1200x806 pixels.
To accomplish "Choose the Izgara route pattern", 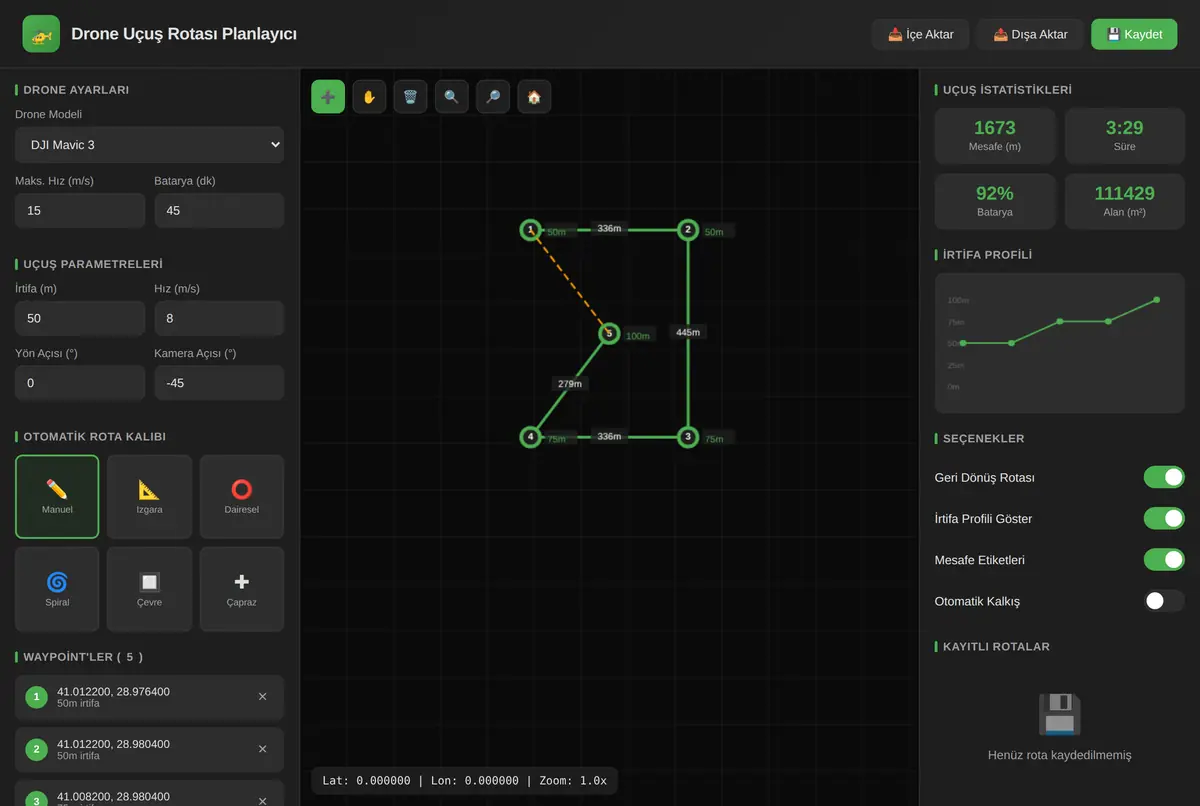I will [x=149, y=497].
